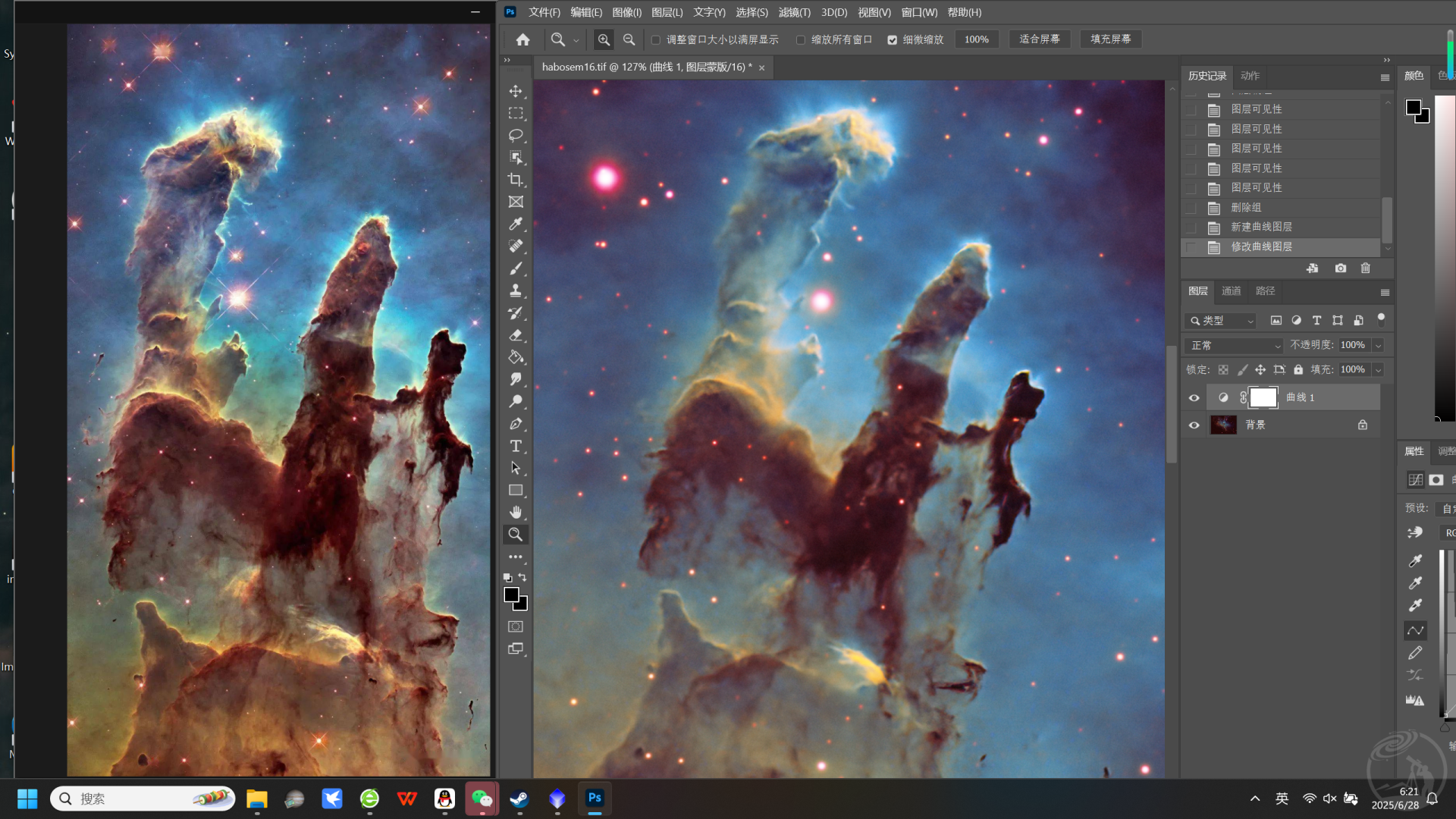Click the 适合屏幕 button
The height and width of the screenshot is (819, 1456).
[x=1039, y=39]
